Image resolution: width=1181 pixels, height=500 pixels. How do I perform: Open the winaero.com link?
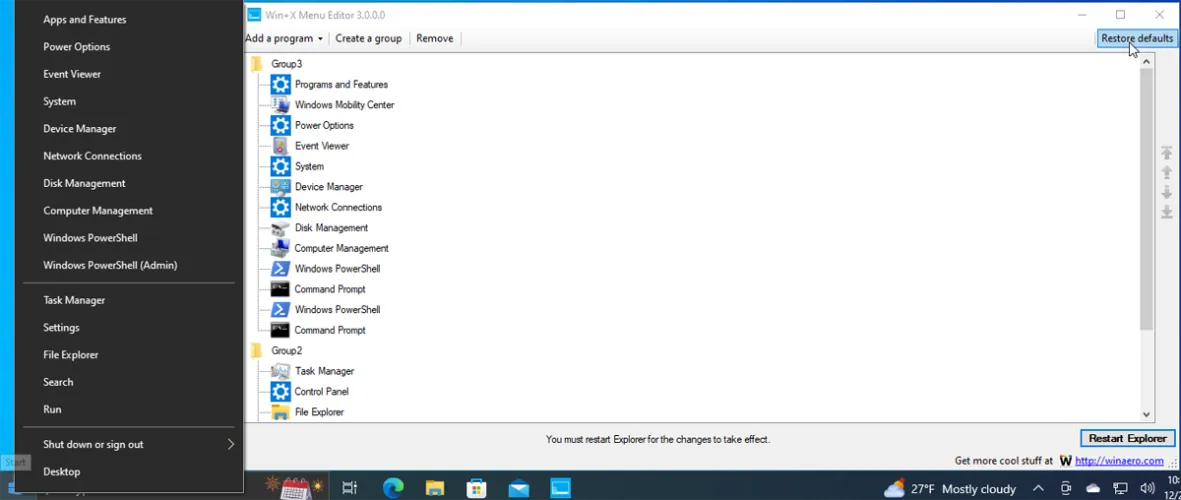coord(1119,461)
